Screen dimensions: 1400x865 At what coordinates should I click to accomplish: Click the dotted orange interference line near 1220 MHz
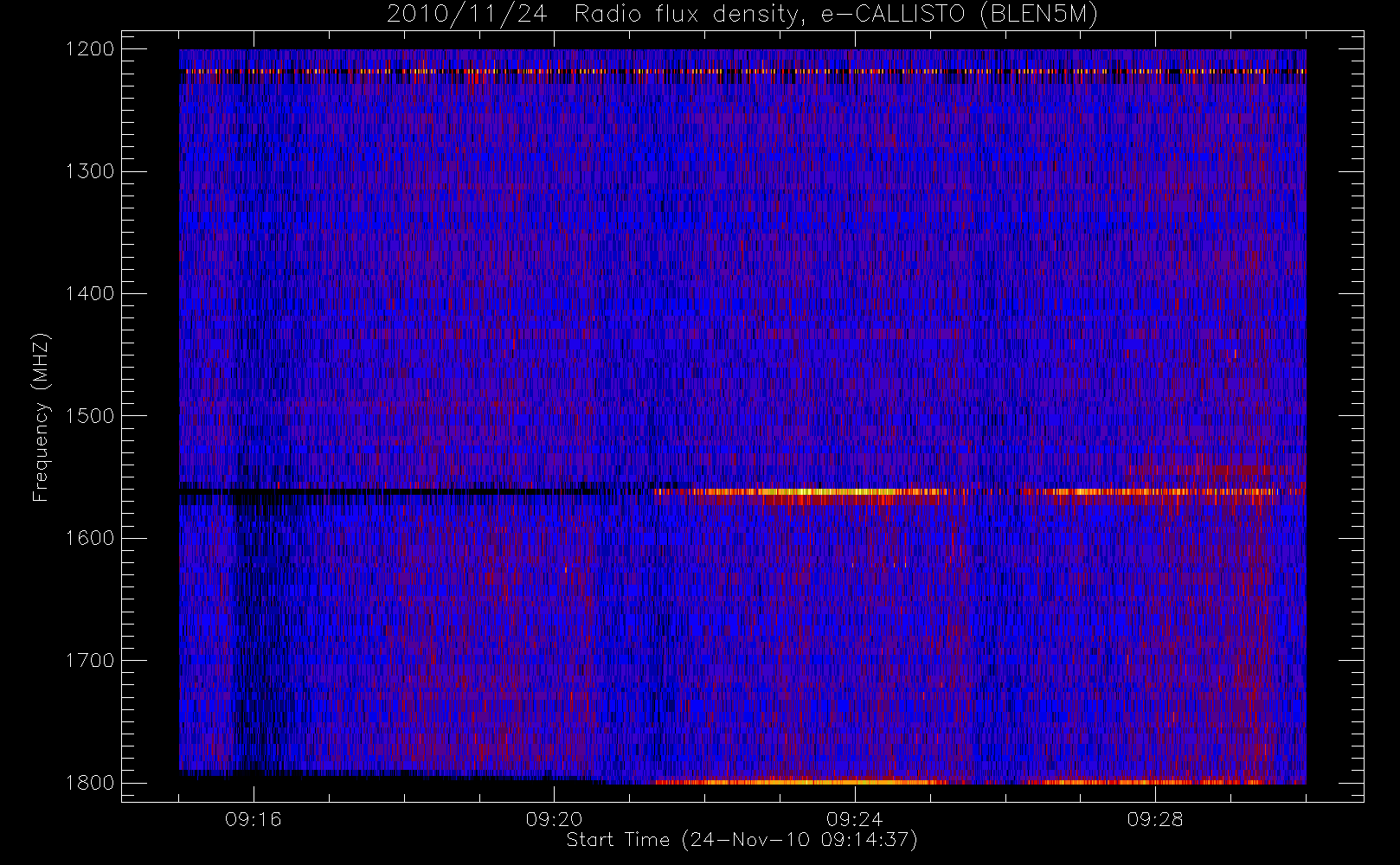[x=742, y=71]
